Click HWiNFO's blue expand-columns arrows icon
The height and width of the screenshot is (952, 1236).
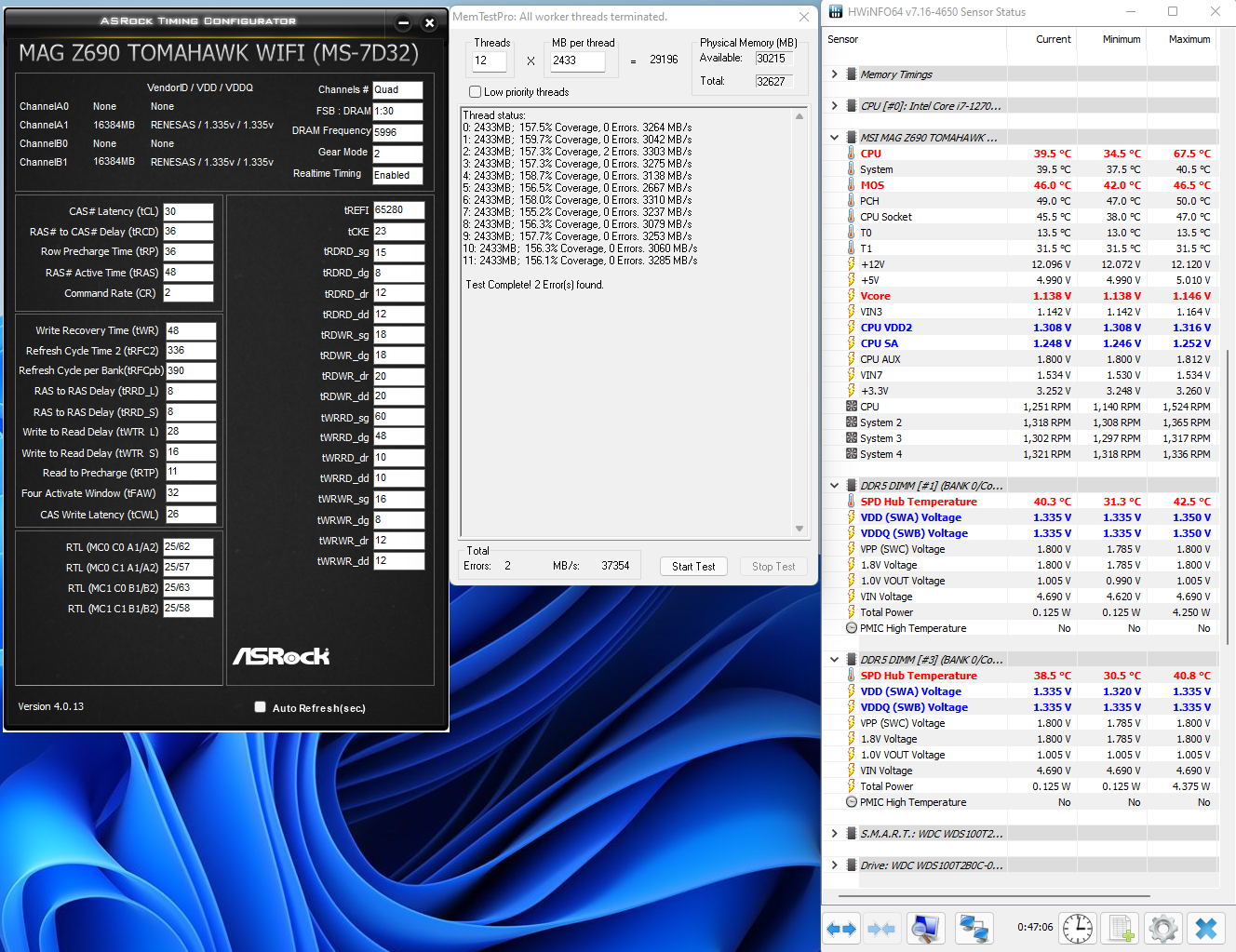tap(841, 928)
